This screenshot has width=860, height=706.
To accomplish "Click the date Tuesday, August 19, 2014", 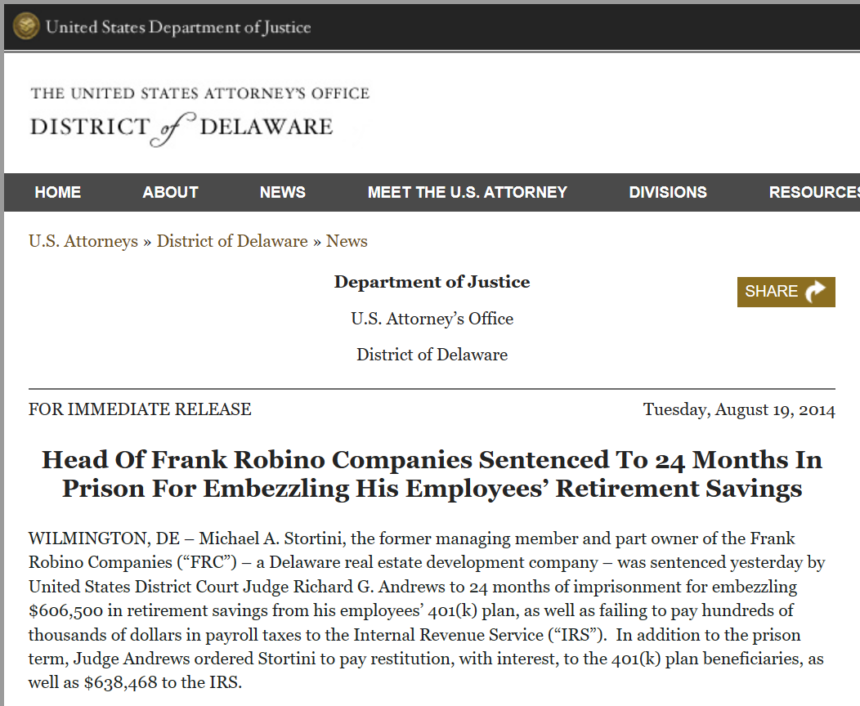I will coord(739,410).
